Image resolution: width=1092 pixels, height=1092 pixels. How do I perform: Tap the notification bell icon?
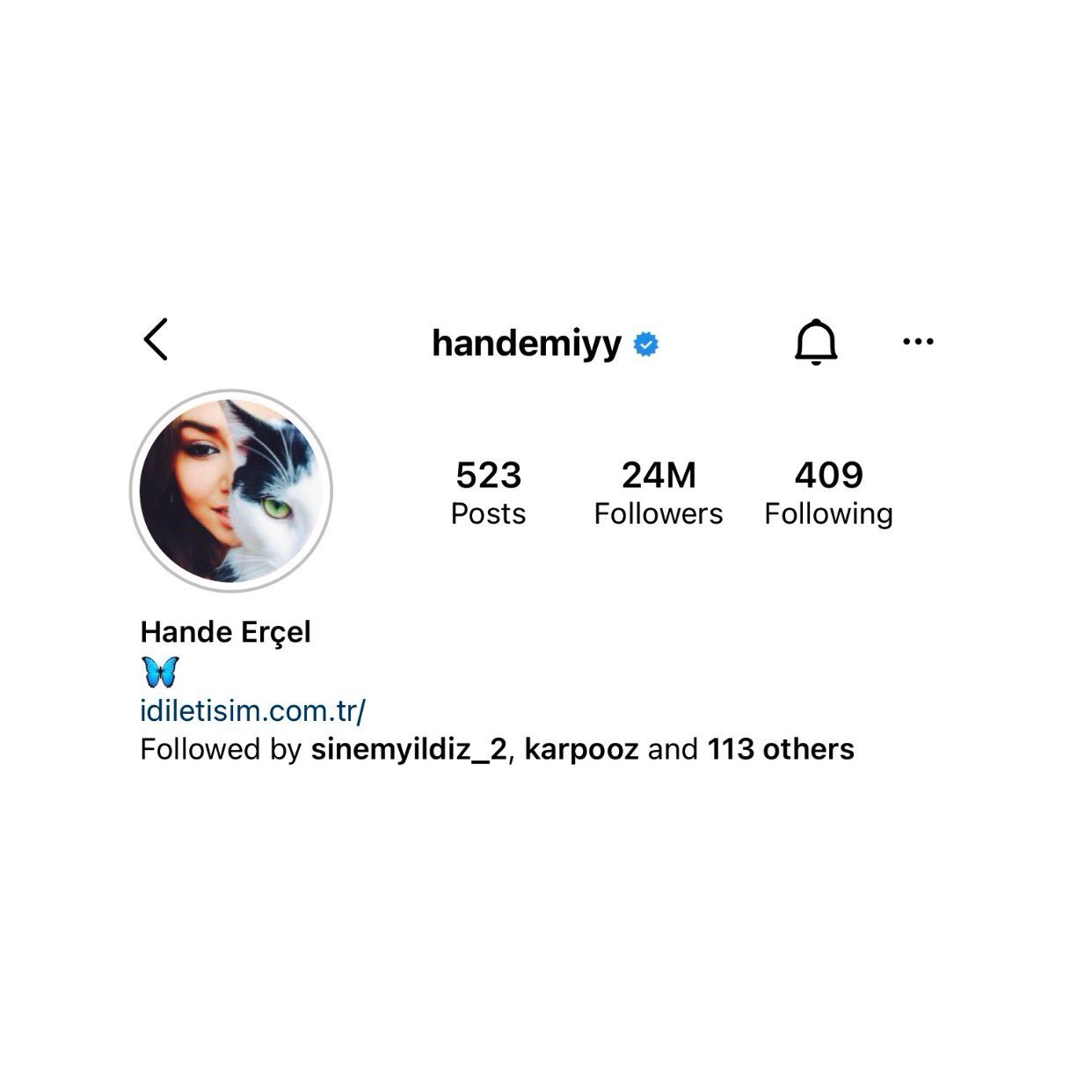[x=816, y=341]
